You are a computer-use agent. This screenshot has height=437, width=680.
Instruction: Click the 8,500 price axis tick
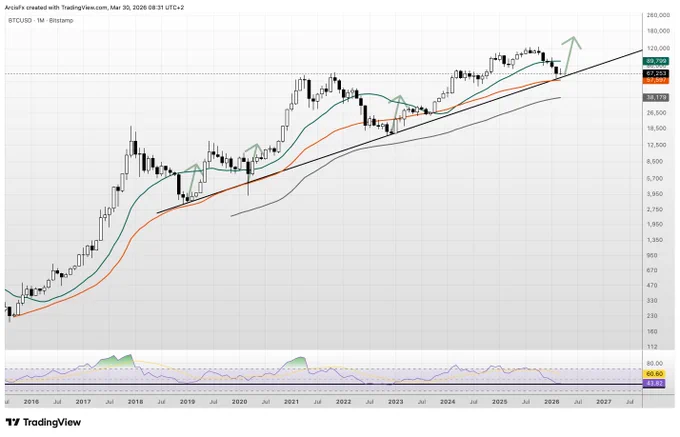(x=654, y=161)
